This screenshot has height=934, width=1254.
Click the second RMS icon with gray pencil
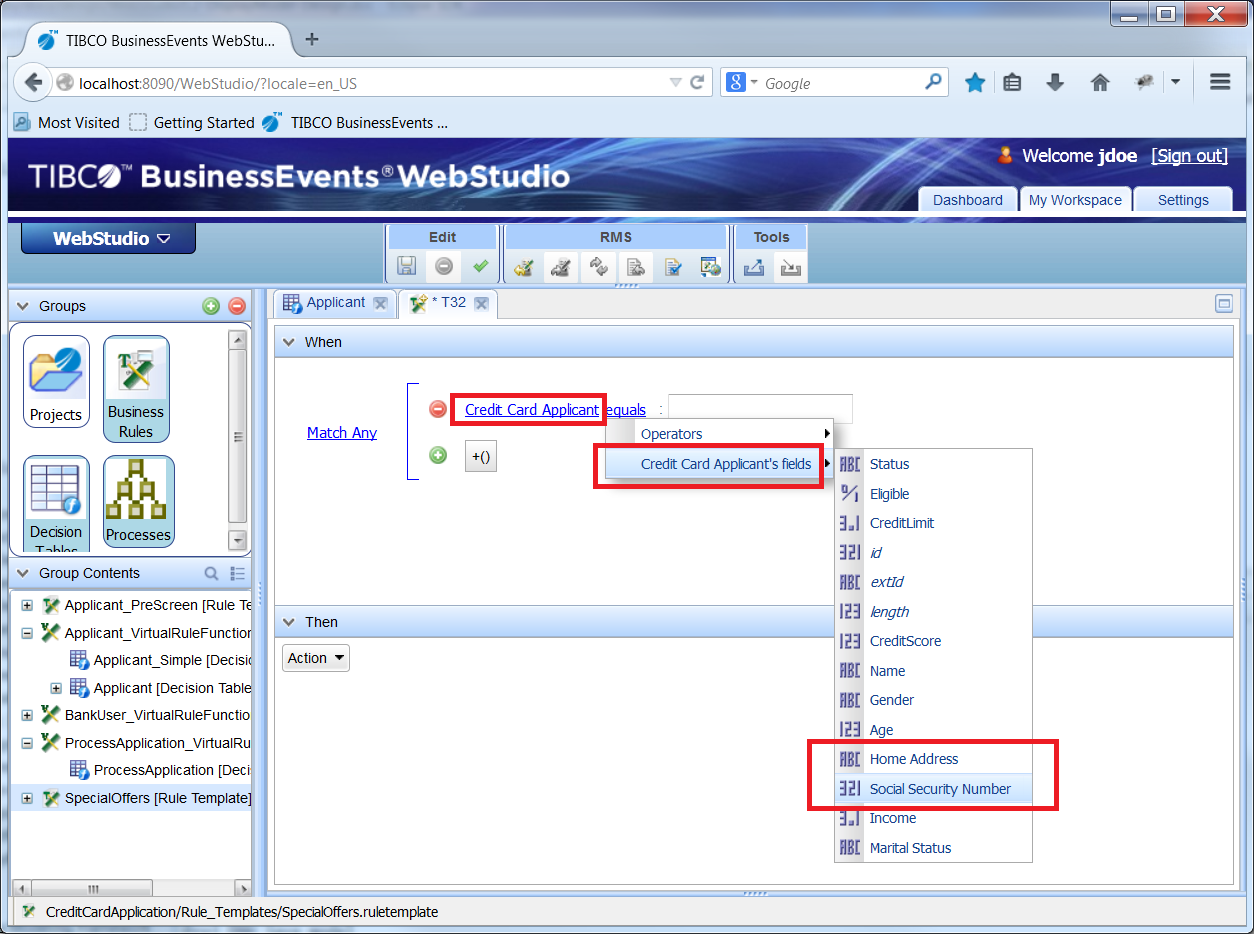click(561, 267)
